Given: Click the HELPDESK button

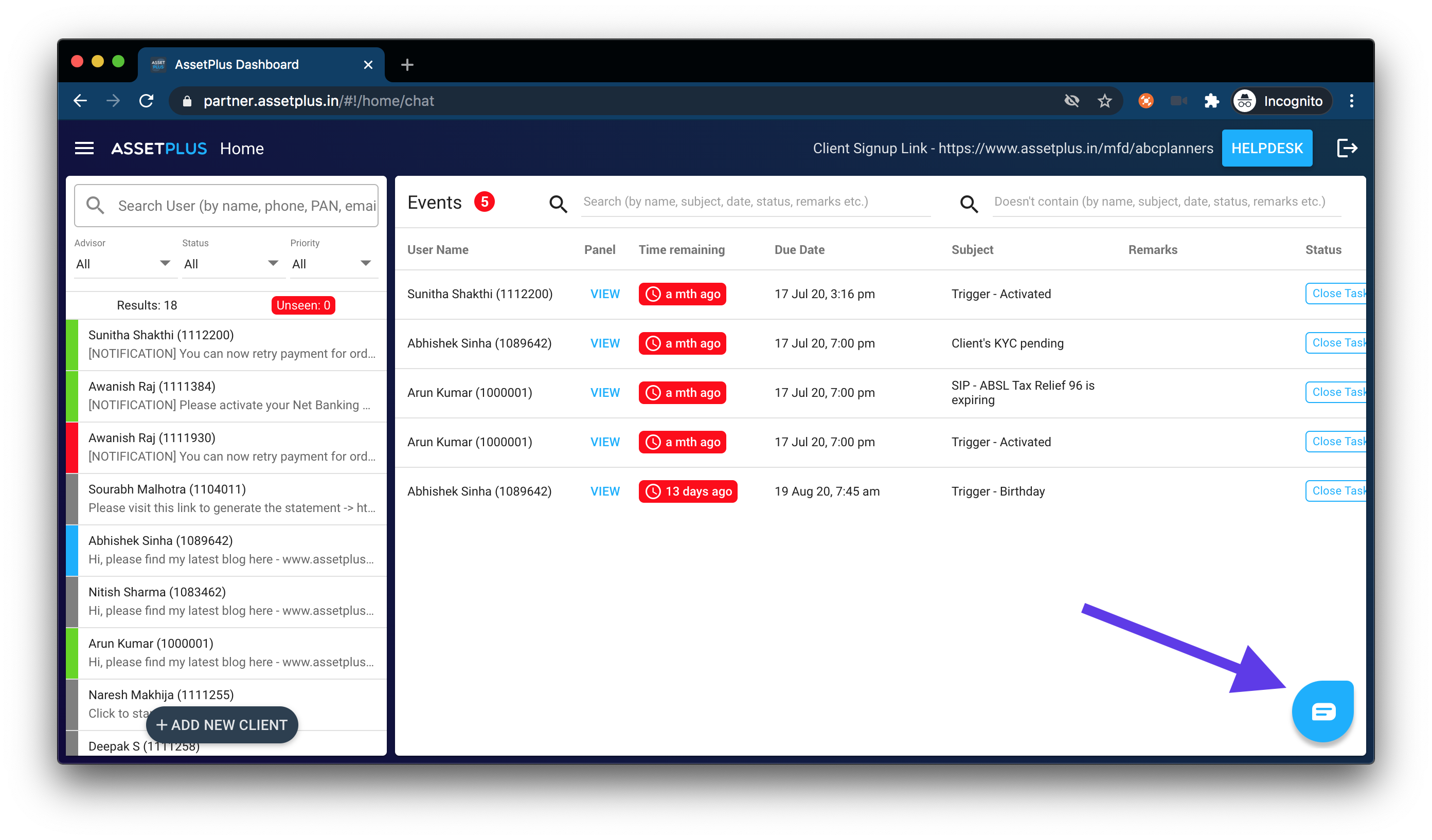Looking at the screenshot, I should tap(1267, 148).
